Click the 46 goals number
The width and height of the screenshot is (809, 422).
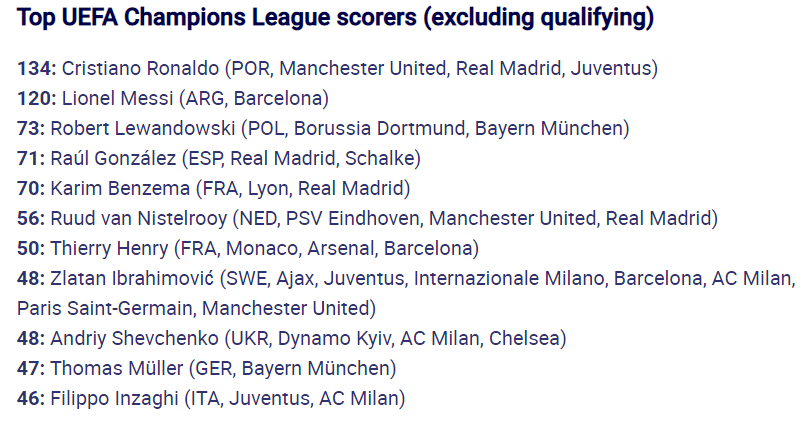tap(31, 398)
